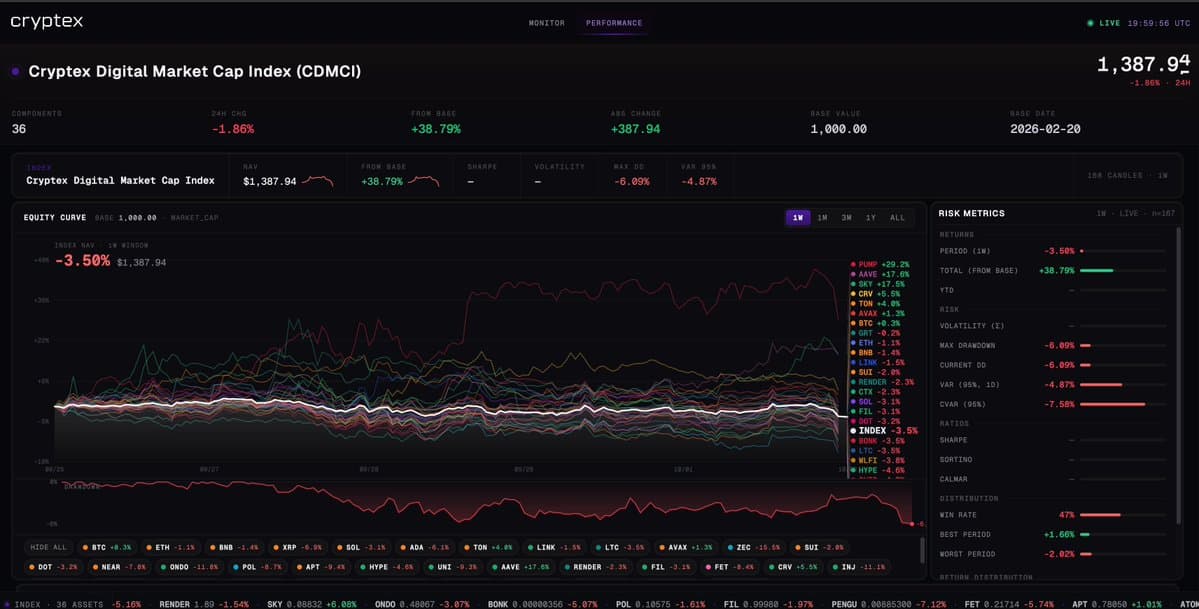
Task: Click SKY 0.08832 in the bottom ticker
Action: pyautogui.click(x=295, y=604)
